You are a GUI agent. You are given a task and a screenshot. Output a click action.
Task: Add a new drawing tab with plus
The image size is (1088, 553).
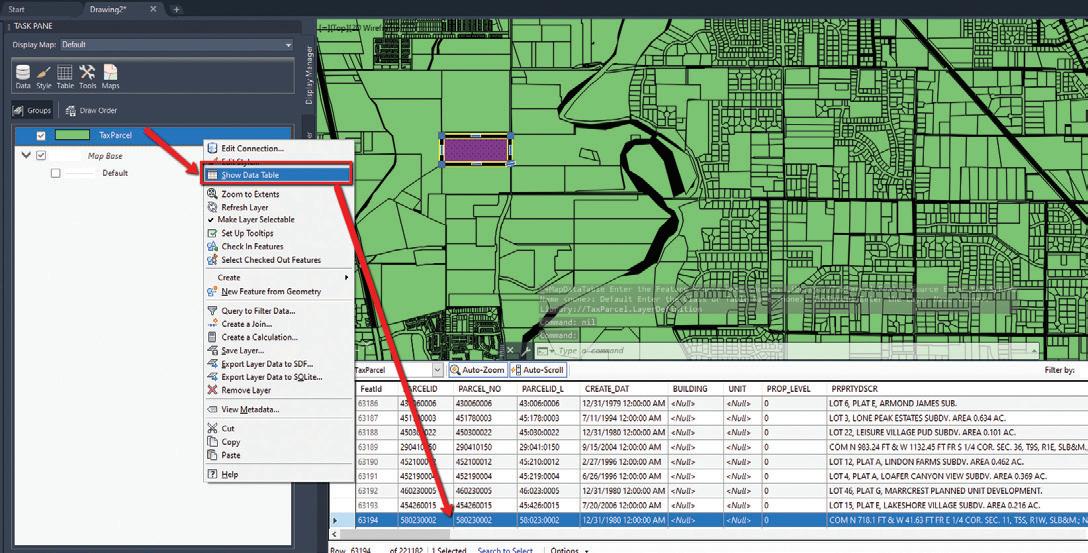tap(176, 9)
